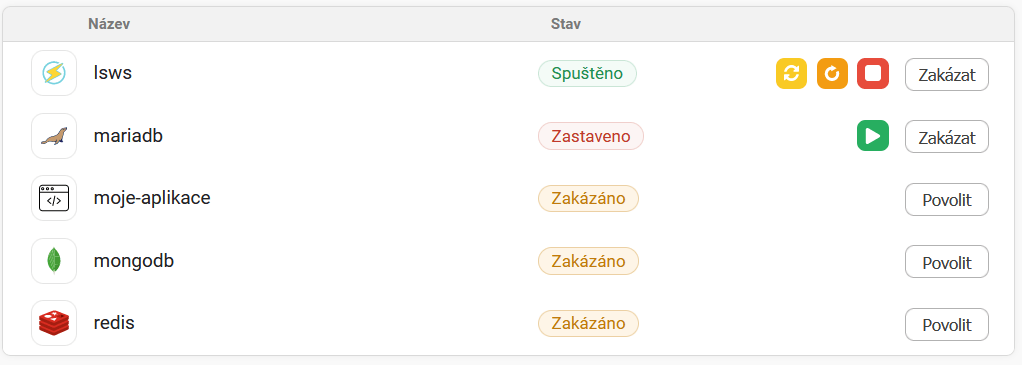The image size is (1022, 365).
Task: Enable moje-aplikace with the Povolit button
Action: click(x=946, y=199)
